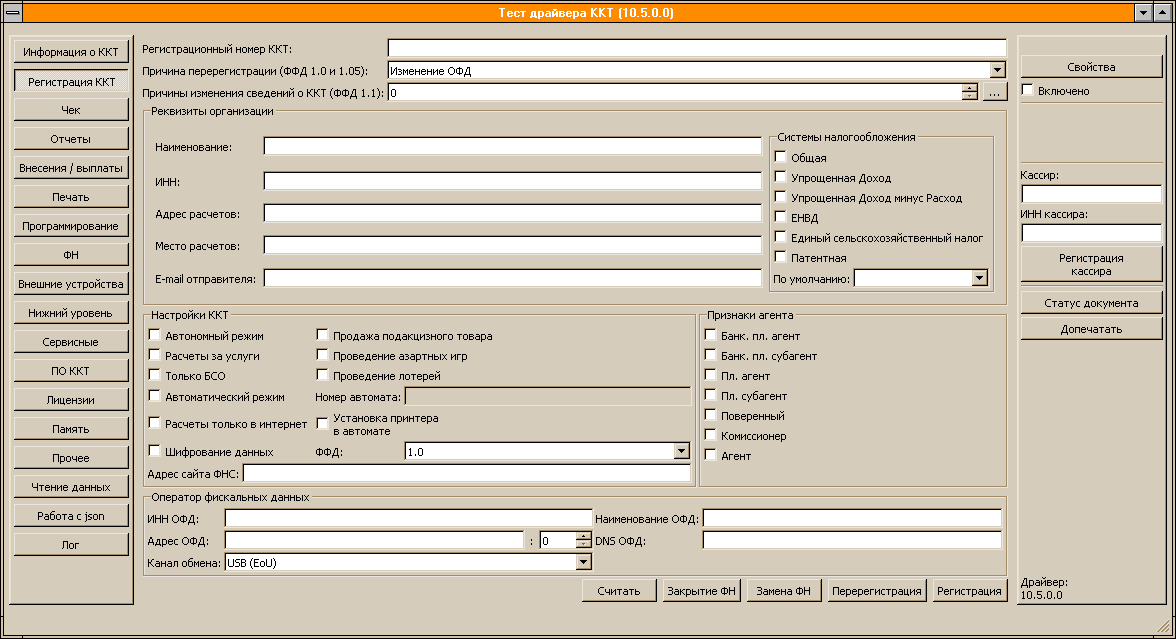The width and height of the screenshot is (1176, 639).
Task: Go to the Работа с json section
Action: pyautogui.click(x=71, y=516)
